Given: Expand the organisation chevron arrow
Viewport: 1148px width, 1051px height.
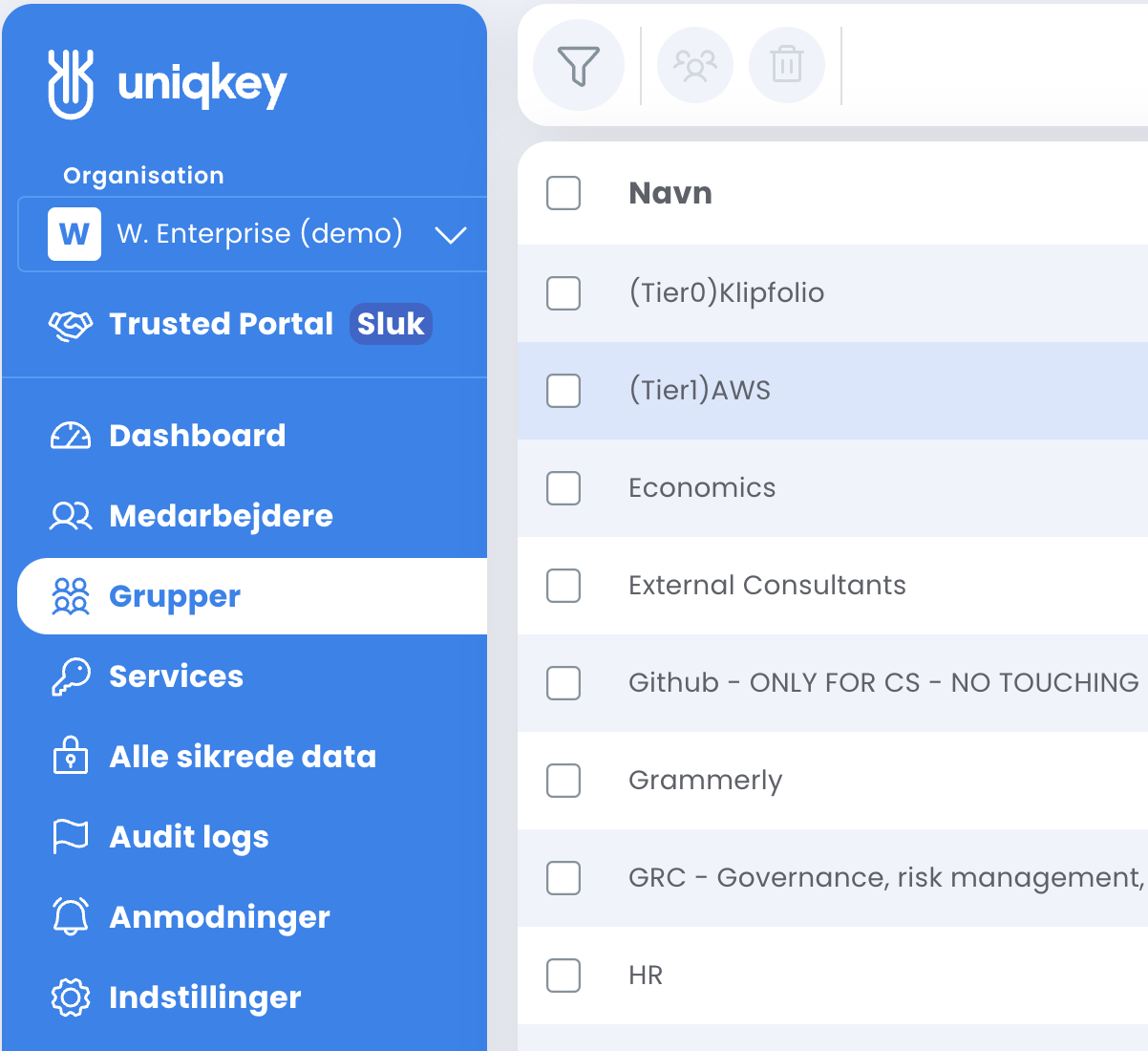Looking at the screenshot, I should (x=451, y=235).
